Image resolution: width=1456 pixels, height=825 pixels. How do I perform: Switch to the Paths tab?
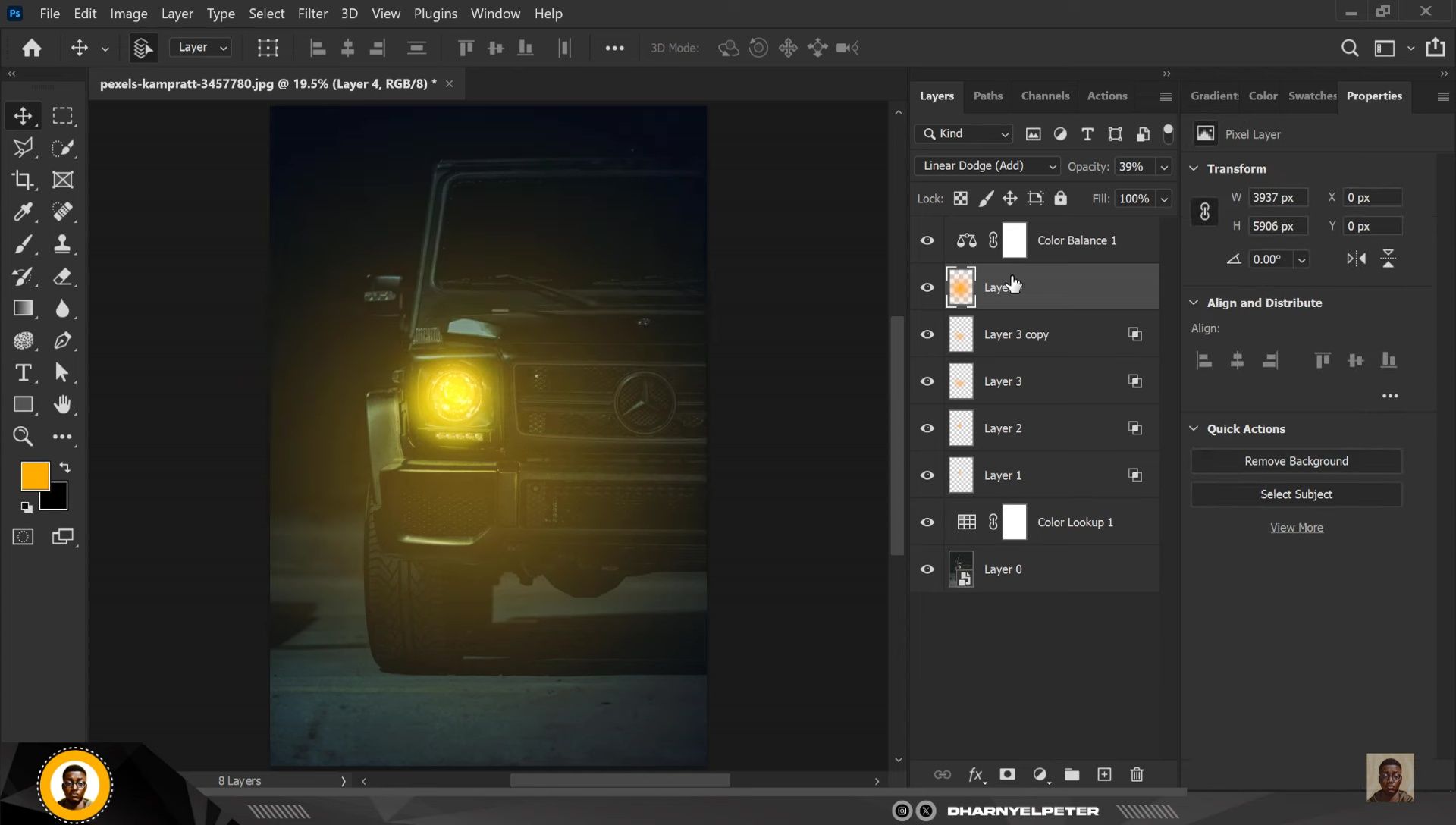987,96
